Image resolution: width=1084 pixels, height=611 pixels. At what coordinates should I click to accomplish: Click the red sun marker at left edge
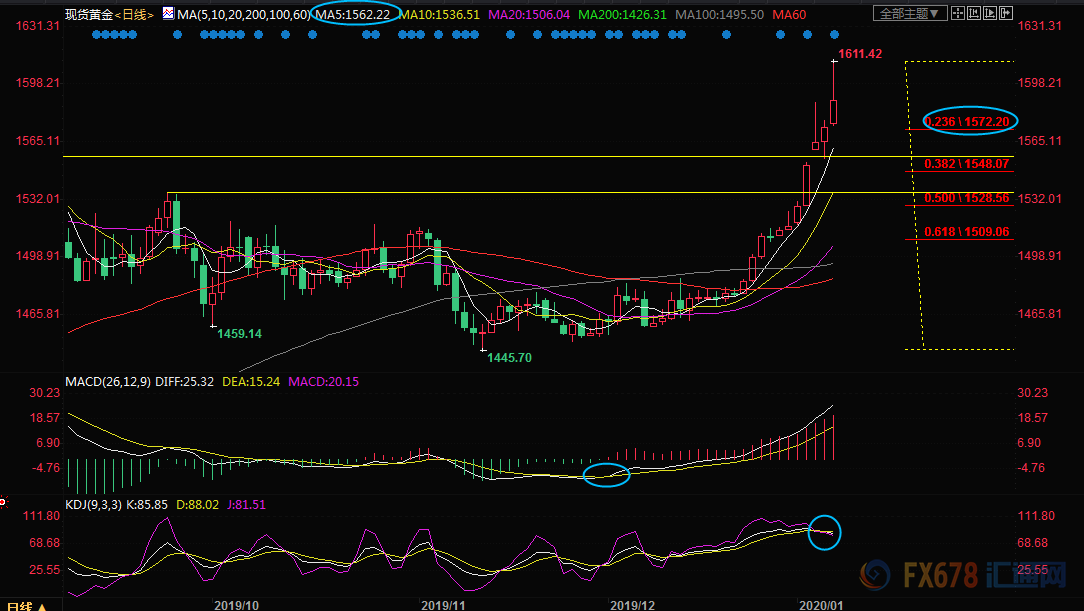click(3, 501)
